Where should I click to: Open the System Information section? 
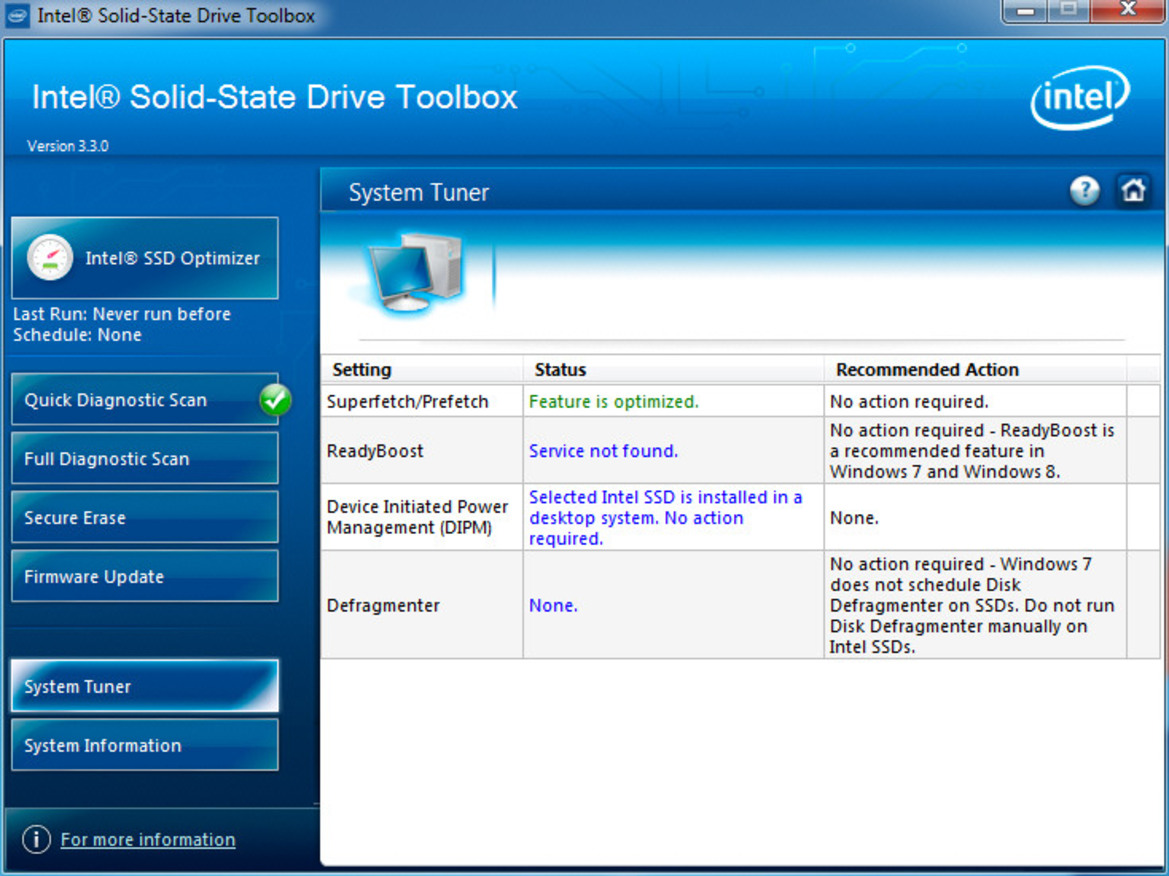point(145,745)
